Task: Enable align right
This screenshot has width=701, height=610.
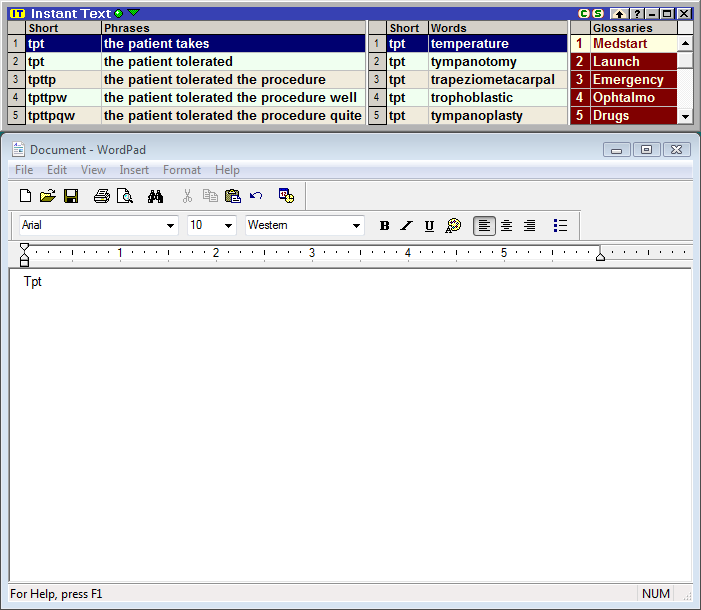Action: coord(530,225)
